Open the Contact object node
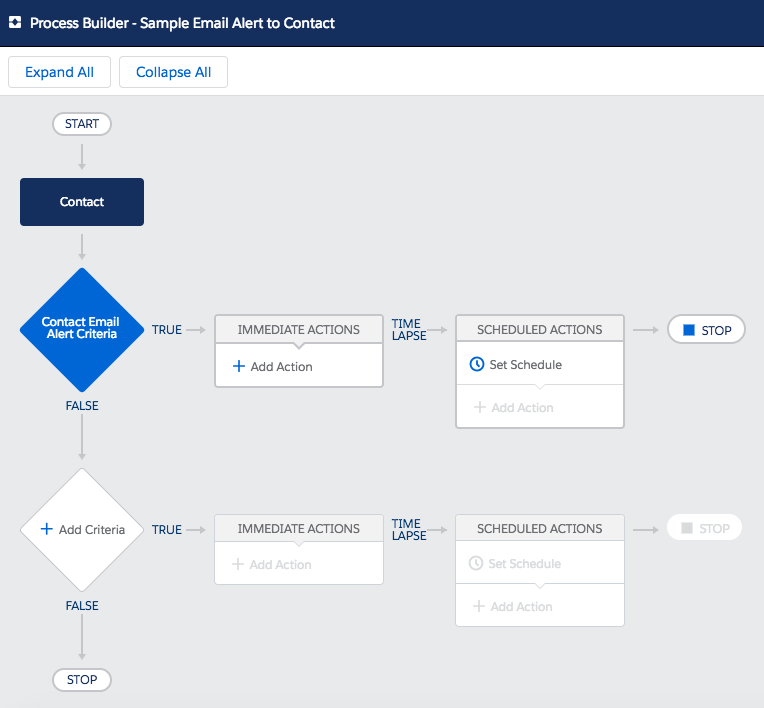 point(82,202)
